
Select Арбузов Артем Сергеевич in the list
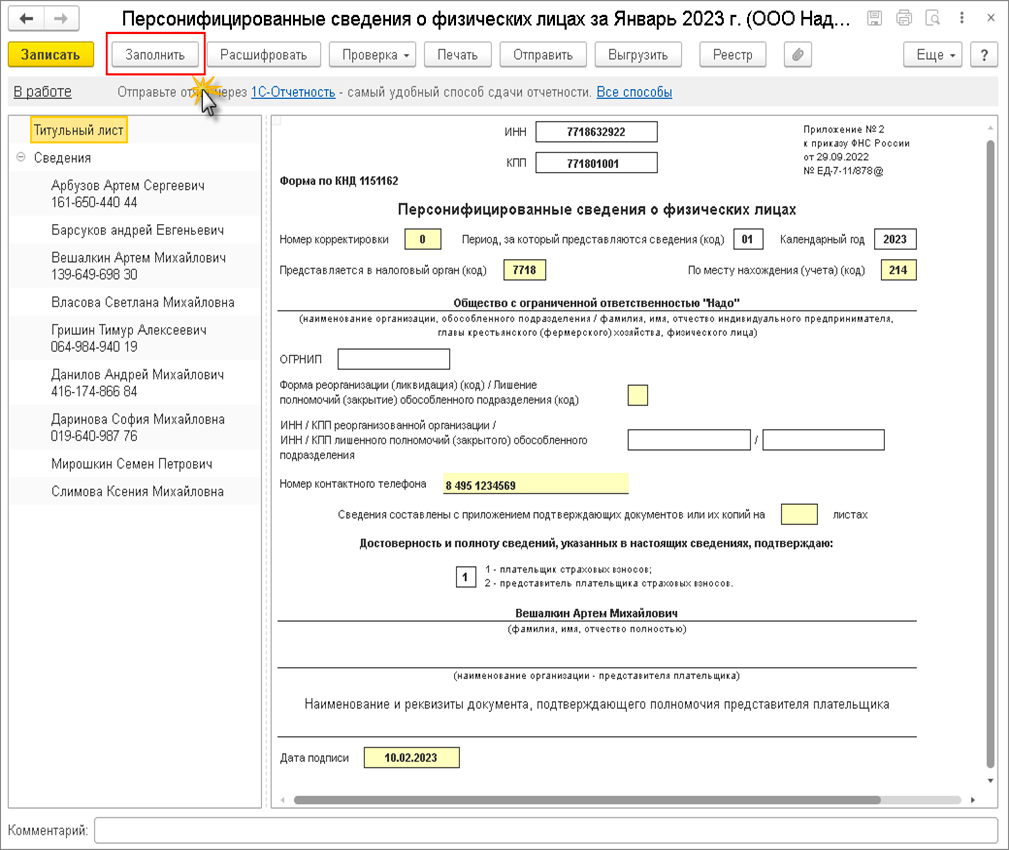(x=135, y=194)
